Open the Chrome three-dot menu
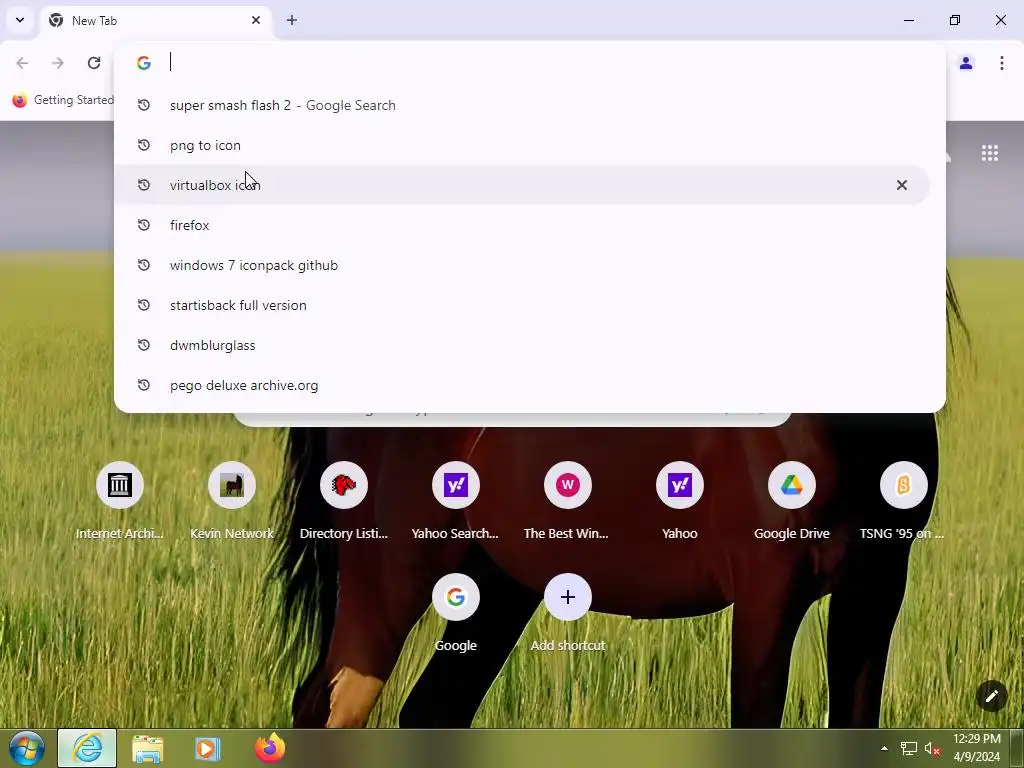The height and width of the screenshot is (768, 1024). (1002, 63)
